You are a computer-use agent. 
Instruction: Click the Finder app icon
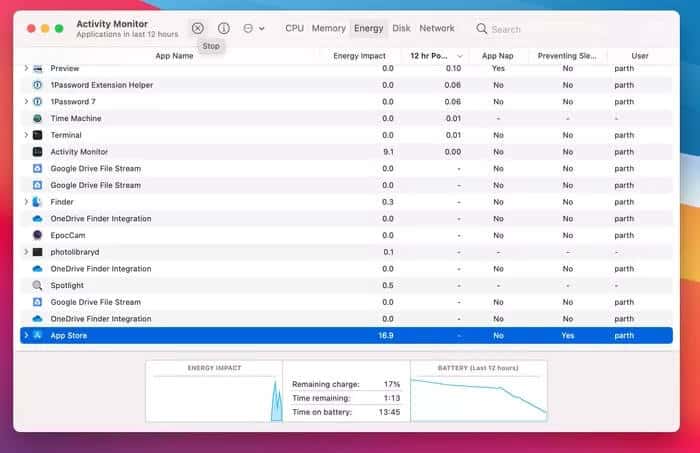38,202
